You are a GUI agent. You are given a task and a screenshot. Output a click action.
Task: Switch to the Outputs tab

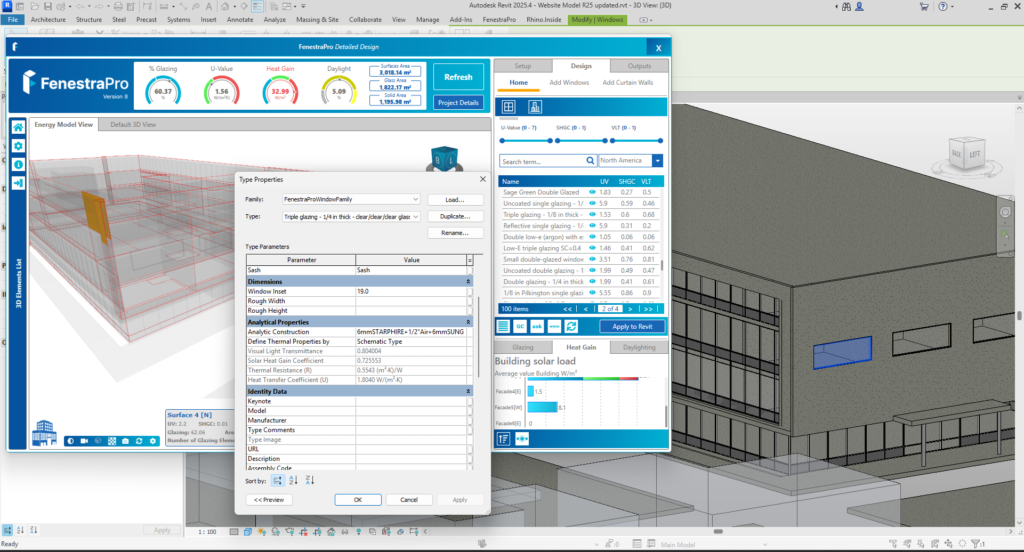tap(639, 66)
